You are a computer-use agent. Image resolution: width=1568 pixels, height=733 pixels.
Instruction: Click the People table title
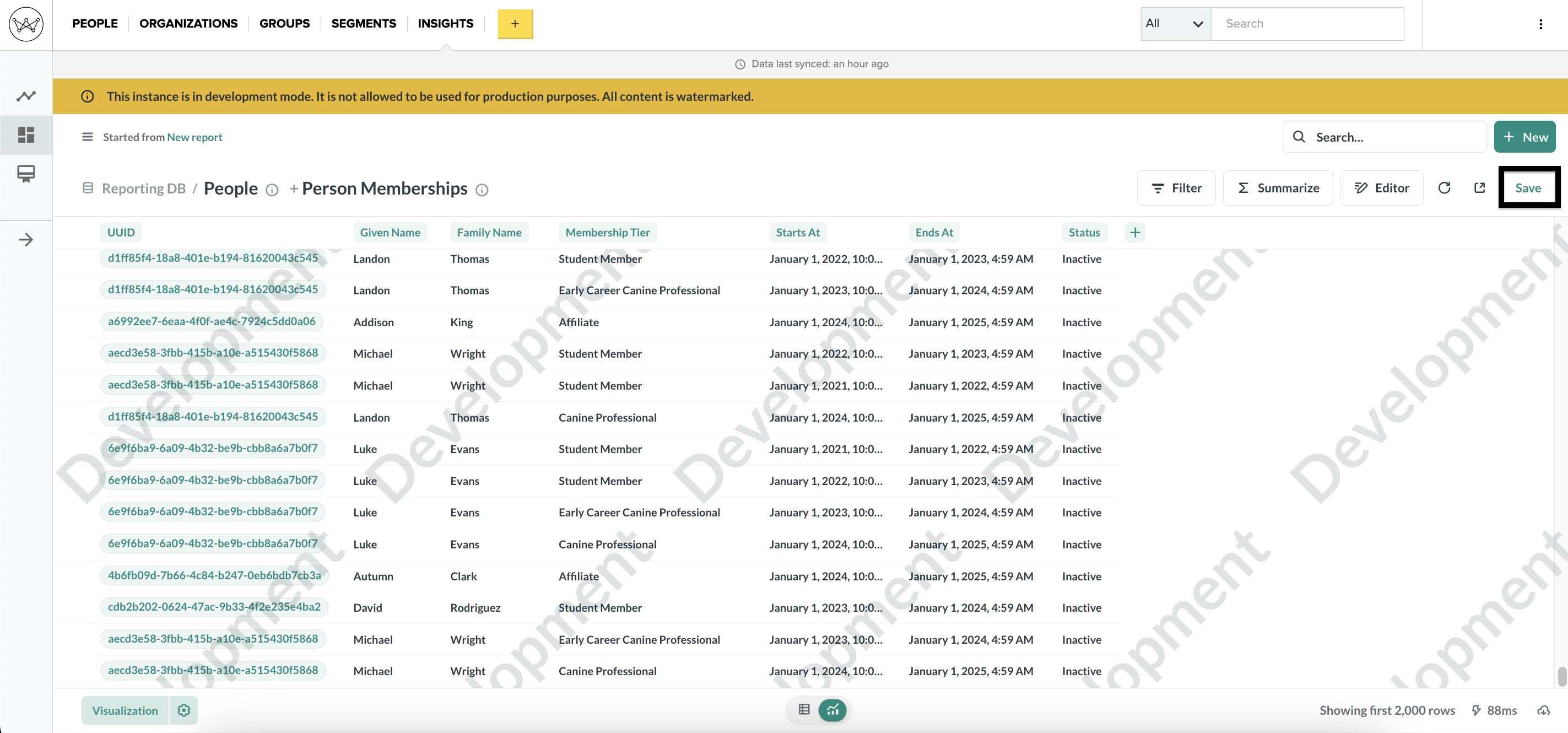(x=231, y=188)
